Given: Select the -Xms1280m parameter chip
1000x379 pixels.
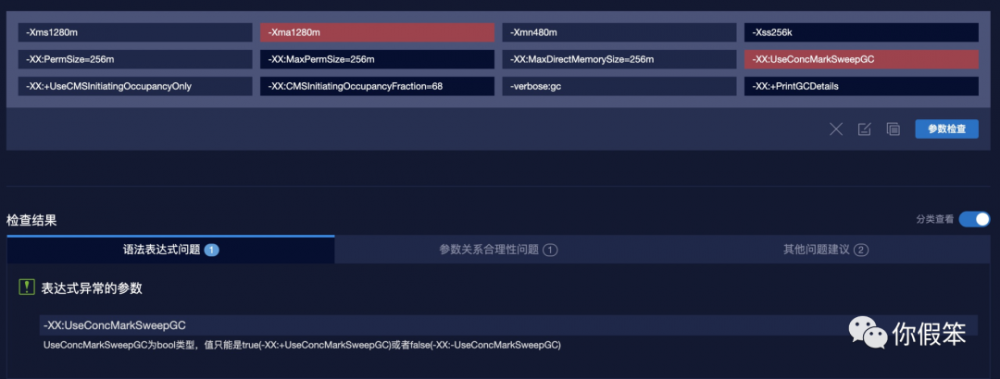Looking at the screenshot, I should (x=136, y=33).
